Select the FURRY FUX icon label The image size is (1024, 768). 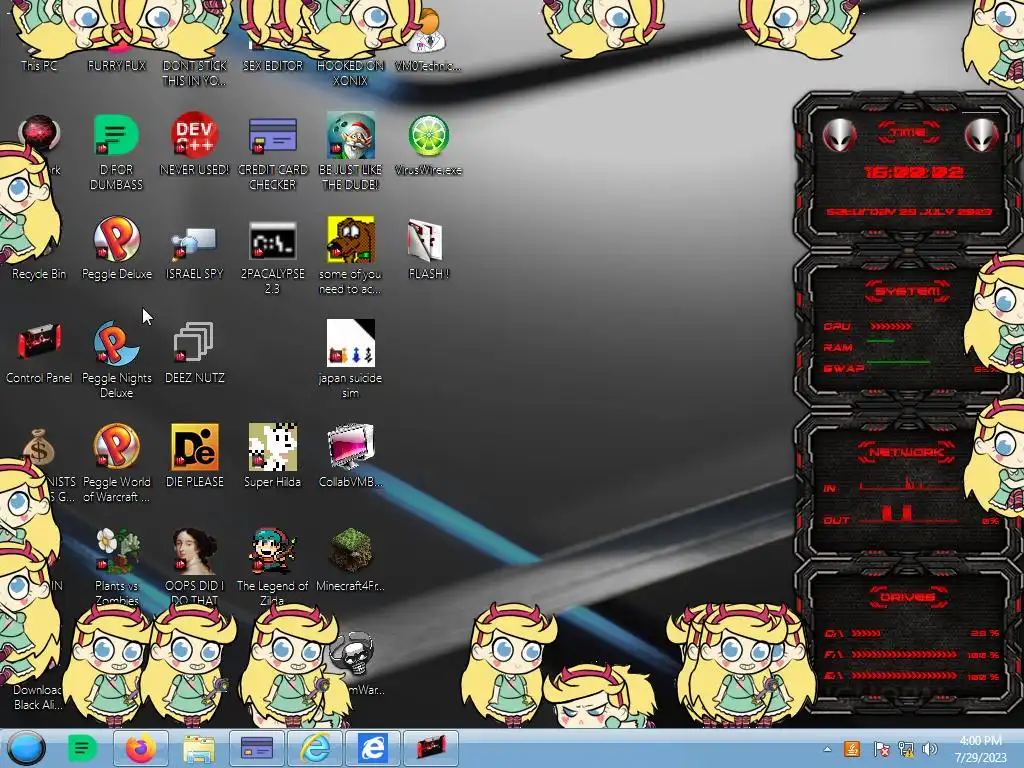pyautogui.click(x=116, y=66)
